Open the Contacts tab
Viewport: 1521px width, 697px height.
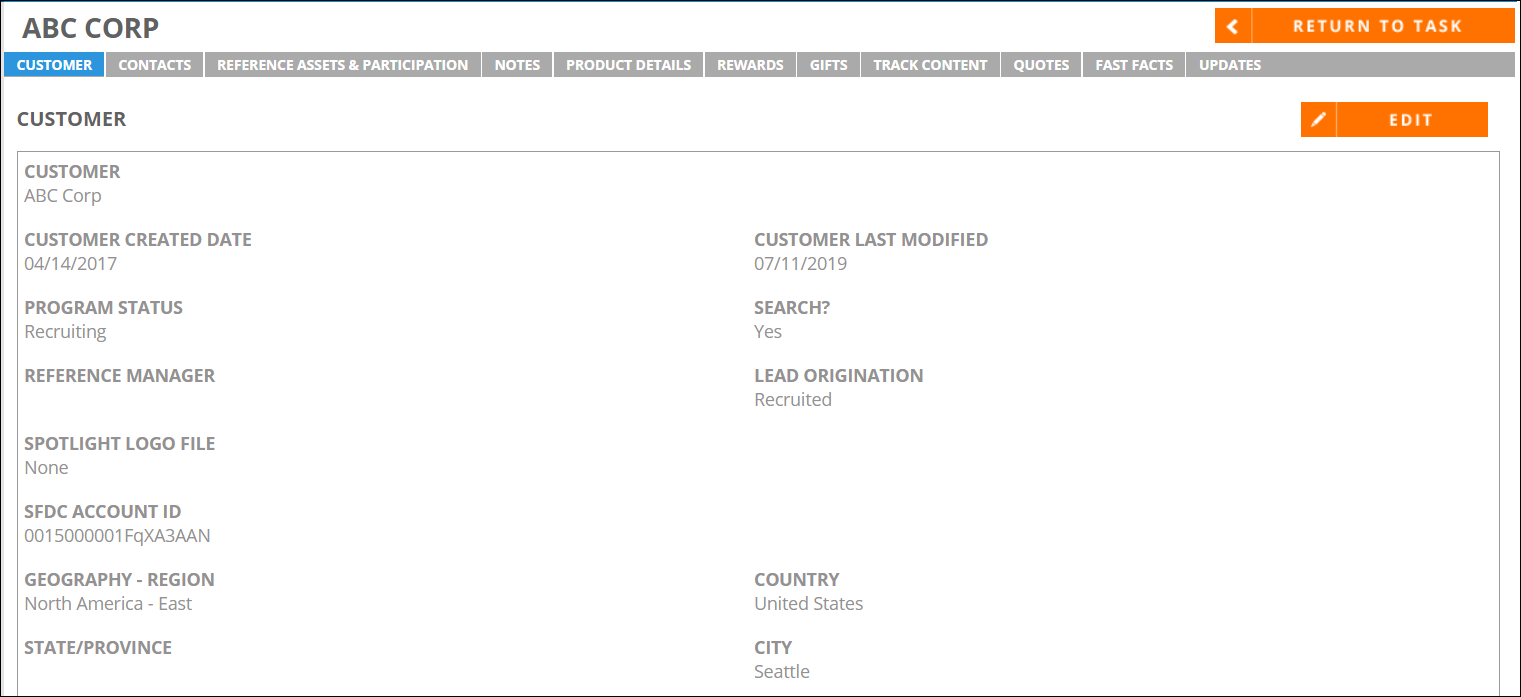click(x=155, y=65)
